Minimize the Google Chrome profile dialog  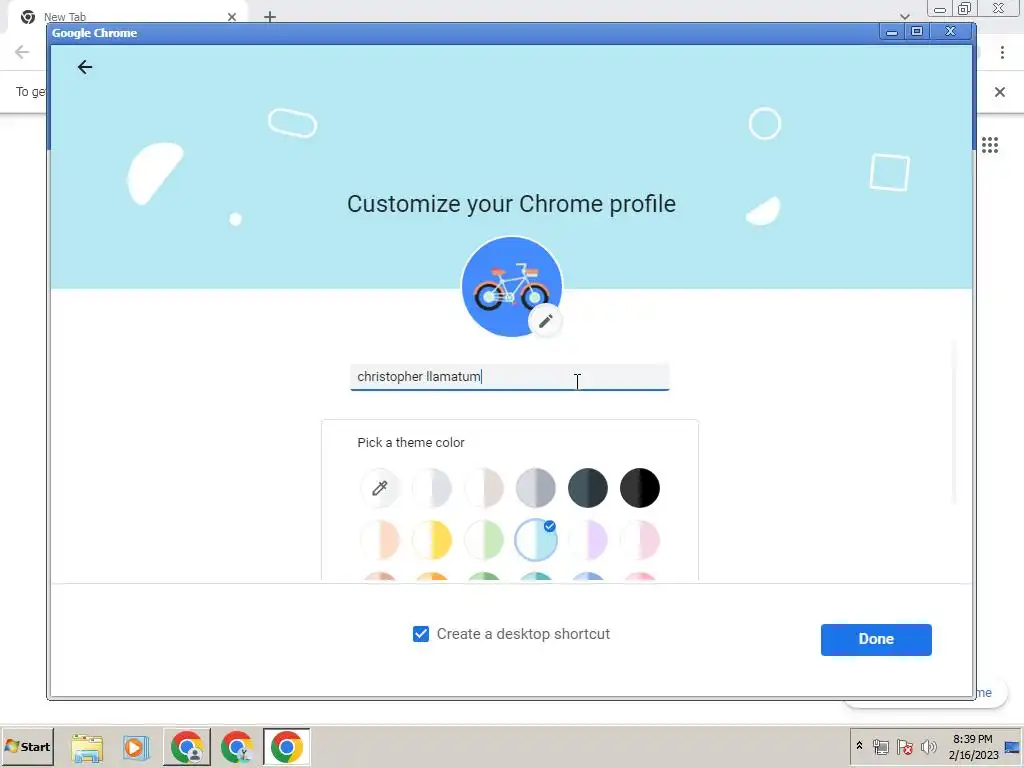click(891, 31)
